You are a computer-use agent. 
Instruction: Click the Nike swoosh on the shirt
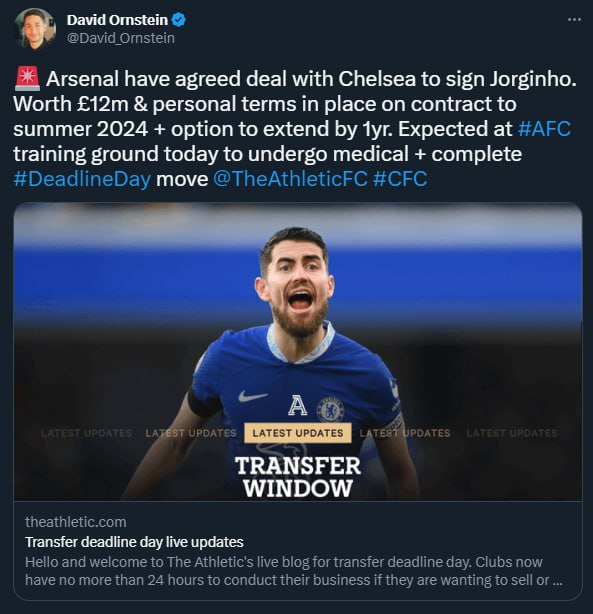click(253, 396)
